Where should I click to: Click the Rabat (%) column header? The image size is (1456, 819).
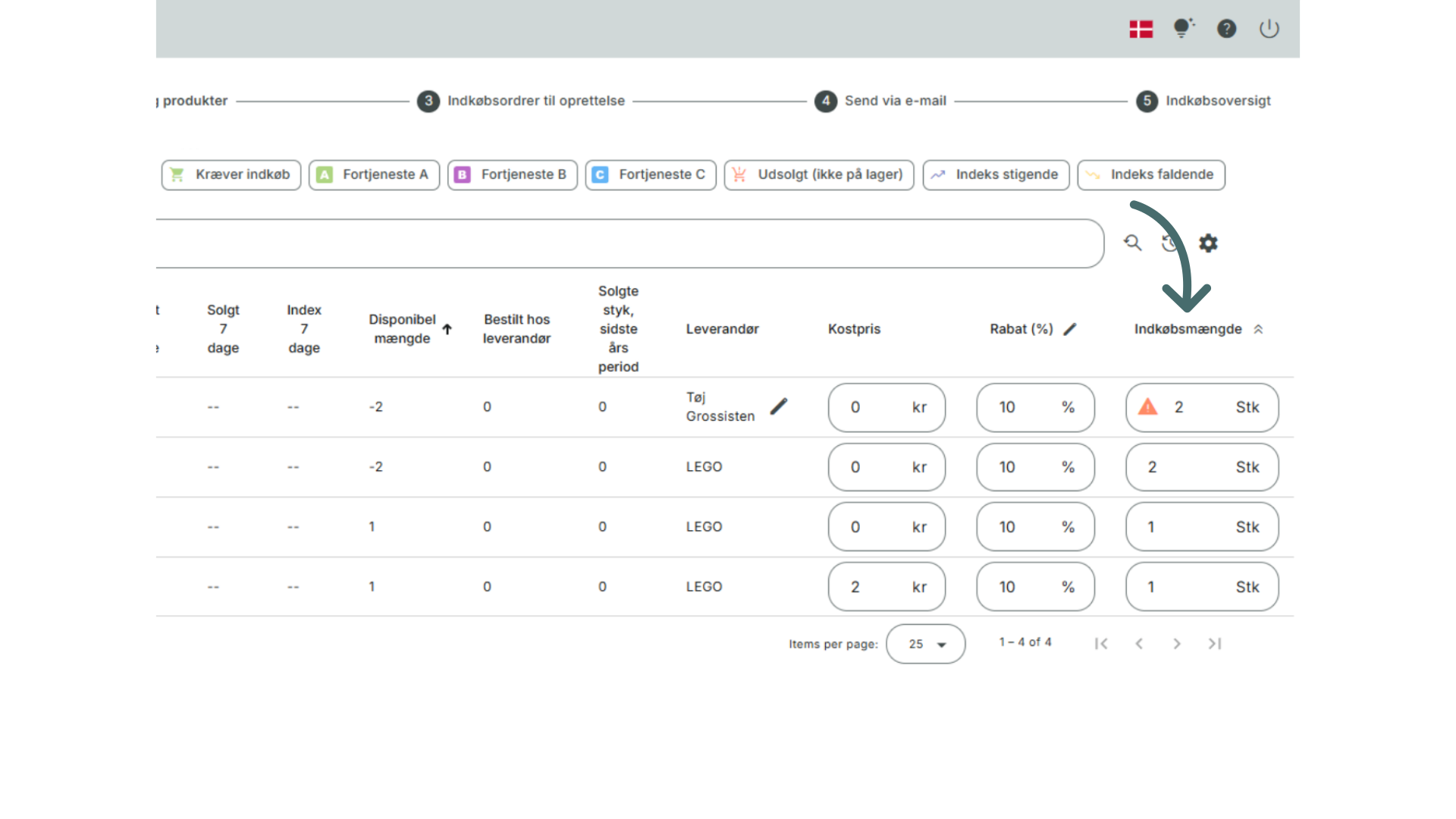[x=1021, y=329]
